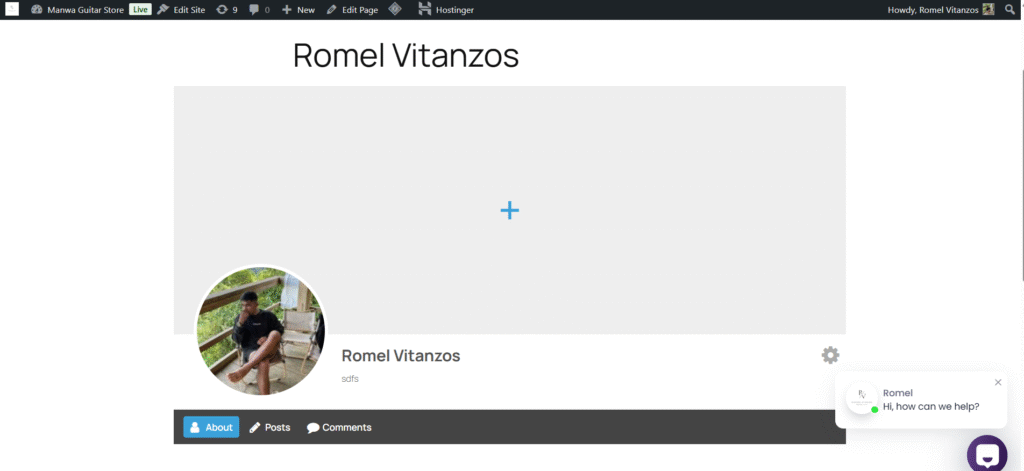
Task: Switch to the Posts tab
Action: [x=270, y=427]
